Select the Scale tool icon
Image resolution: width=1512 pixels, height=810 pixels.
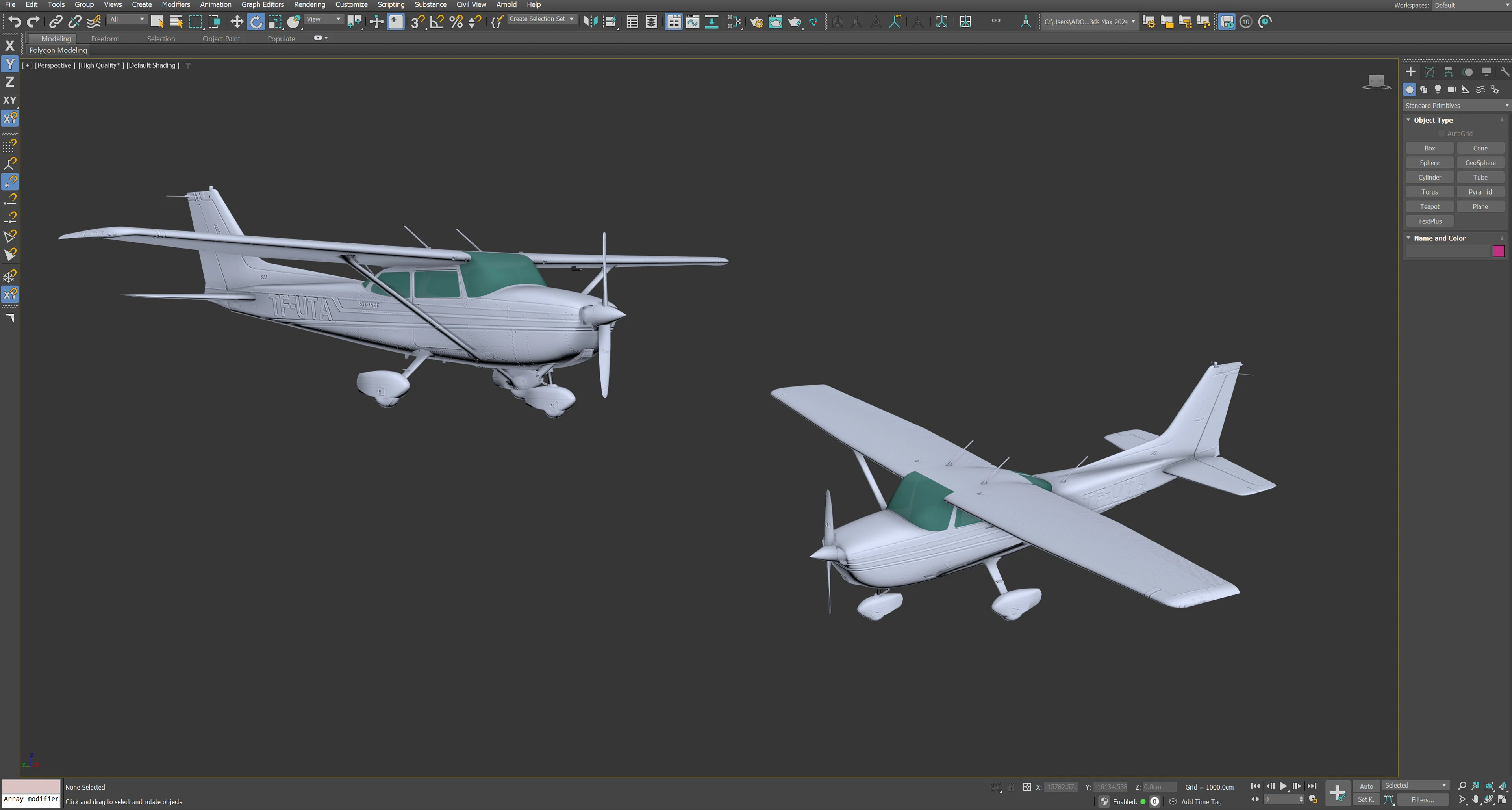coord(275,22)
